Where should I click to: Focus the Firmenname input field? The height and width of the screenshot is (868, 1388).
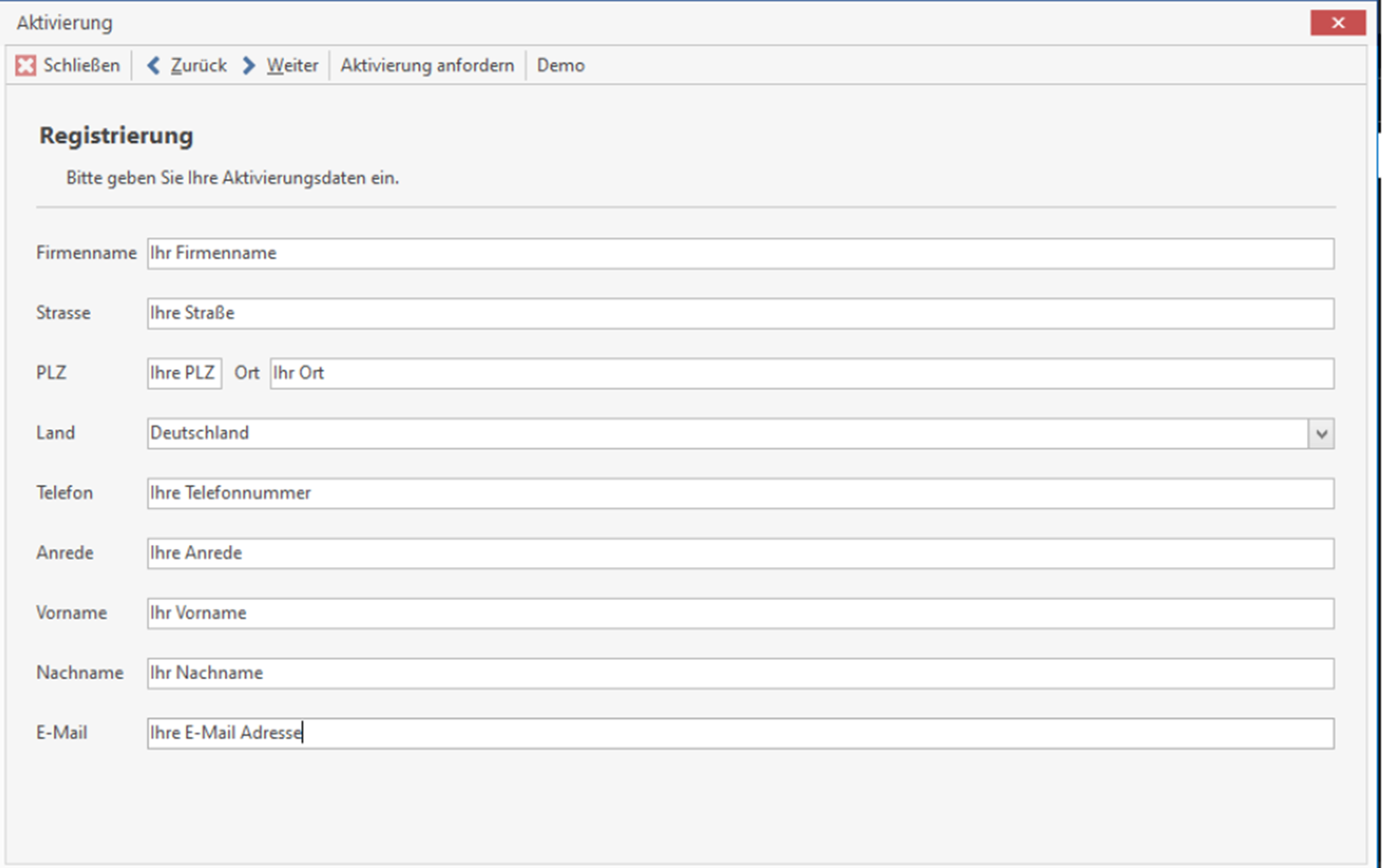[740, 254]
